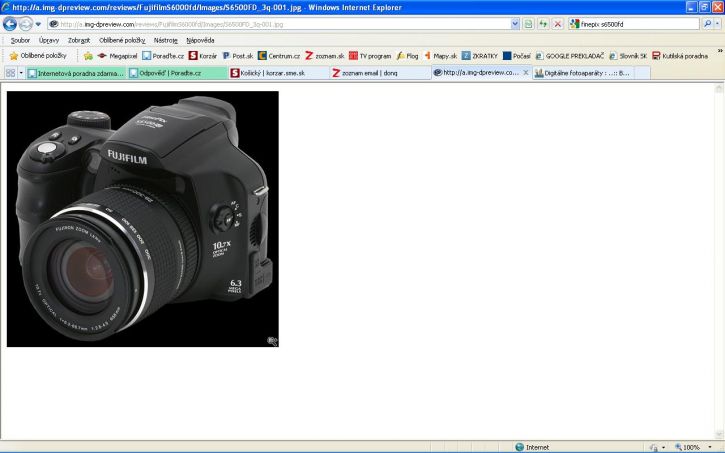Open the Úpravy menu
This screenshot has width=725, height=453.
tap(49, 41)
